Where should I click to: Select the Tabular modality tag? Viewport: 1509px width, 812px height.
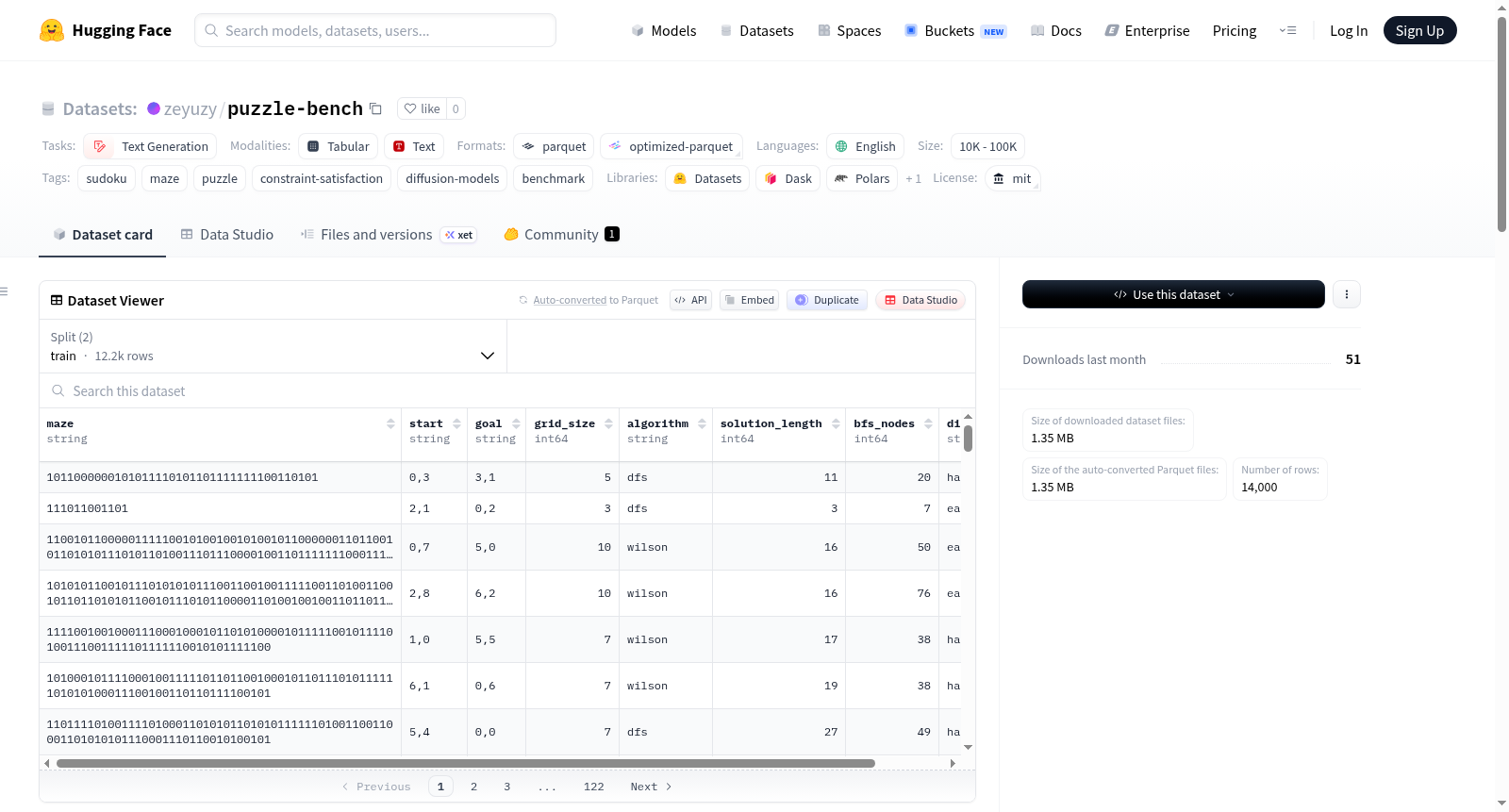click(x=339, y=146)
